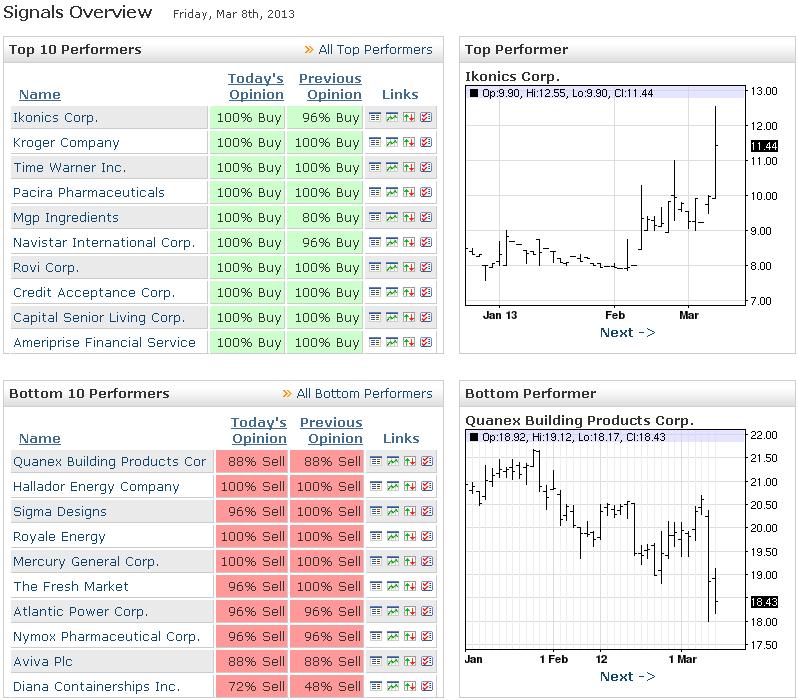
Task: Open the Aviva Plc stock link
Action: click(x=43, y=661)
